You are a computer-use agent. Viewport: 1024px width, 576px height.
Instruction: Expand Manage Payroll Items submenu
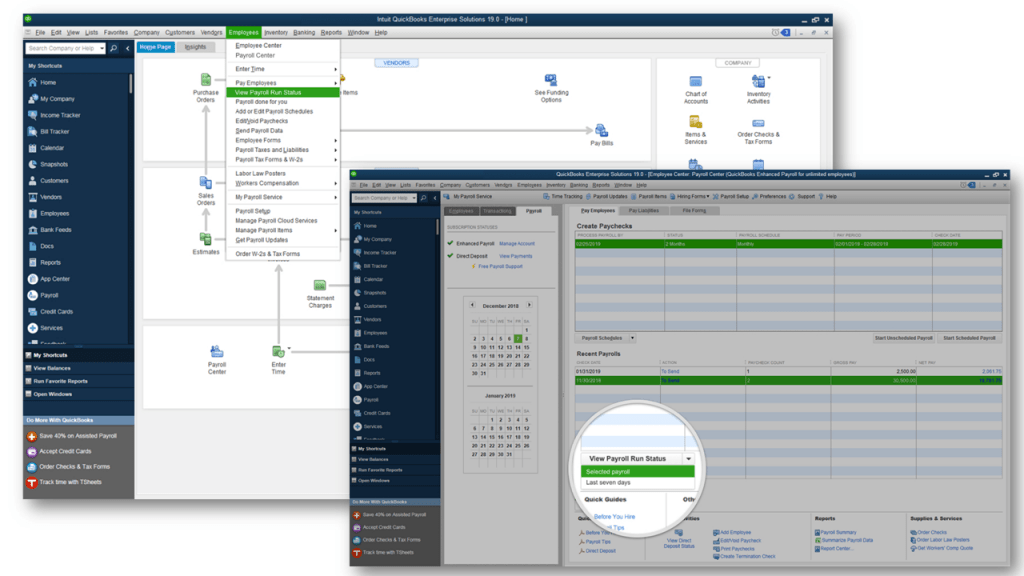[336, 231]
